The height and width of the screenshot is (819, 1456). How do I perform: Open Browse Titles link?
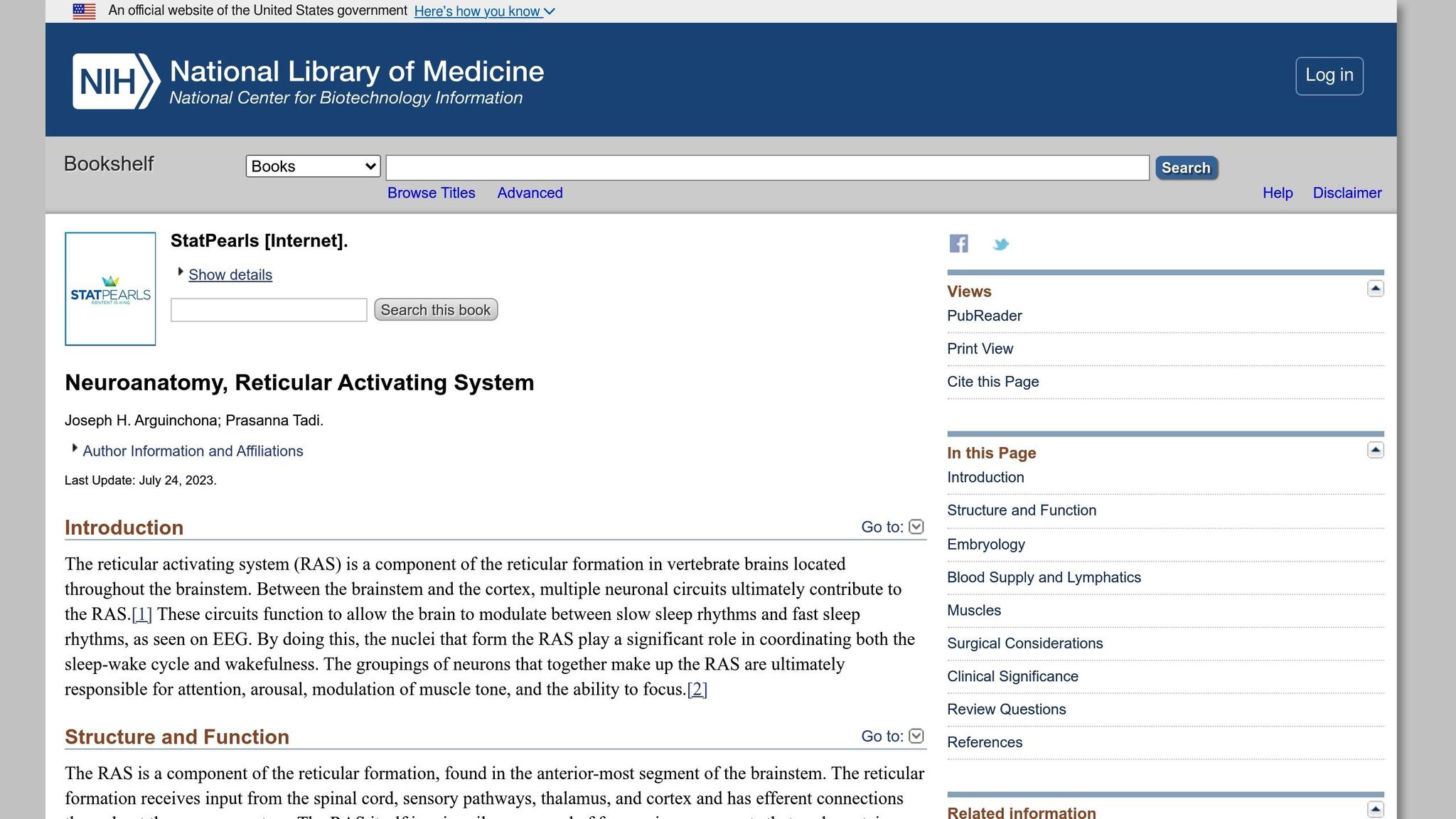[x=431, y=193]
